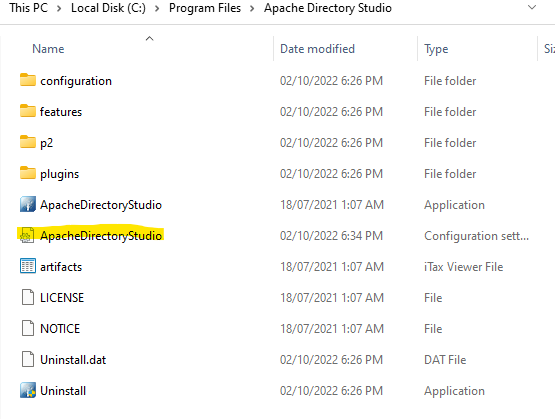Click the ApacheDirectoryStudio application icon
555x419 pixels.
click(28, 204)
